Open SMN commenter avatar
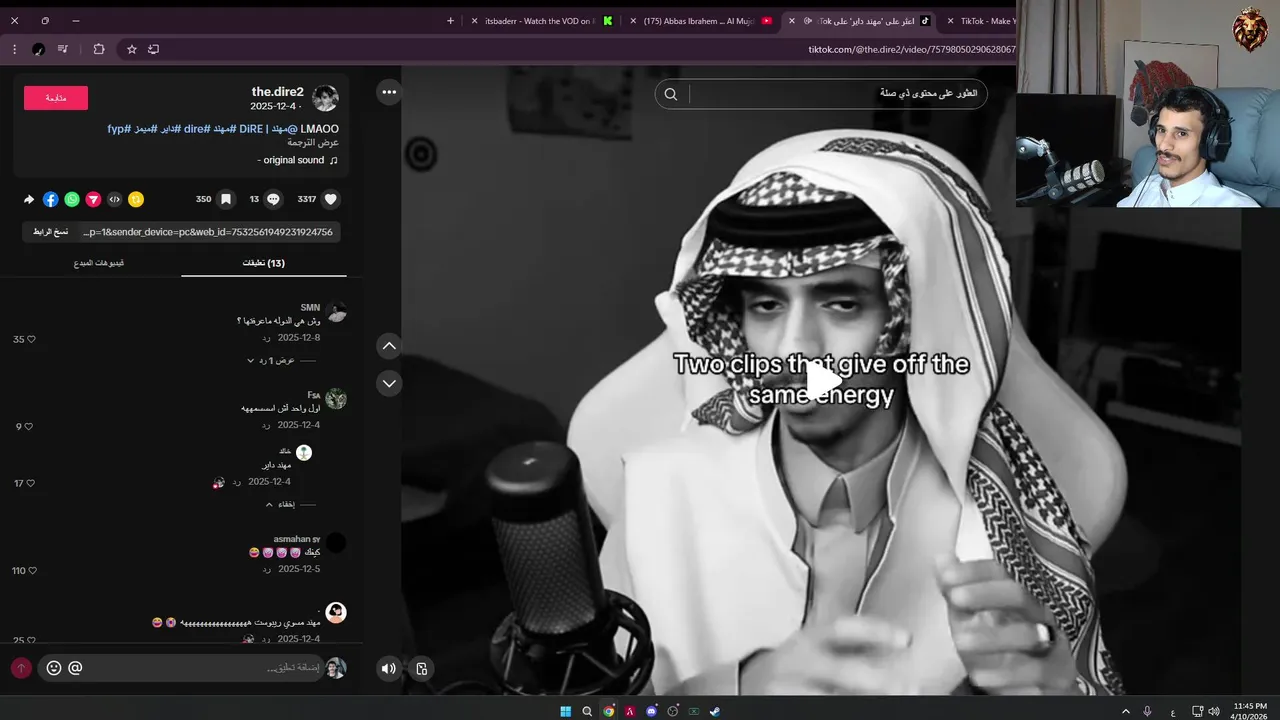The width and height of the screenshot is (1280, 720). [x=336, y=312]
